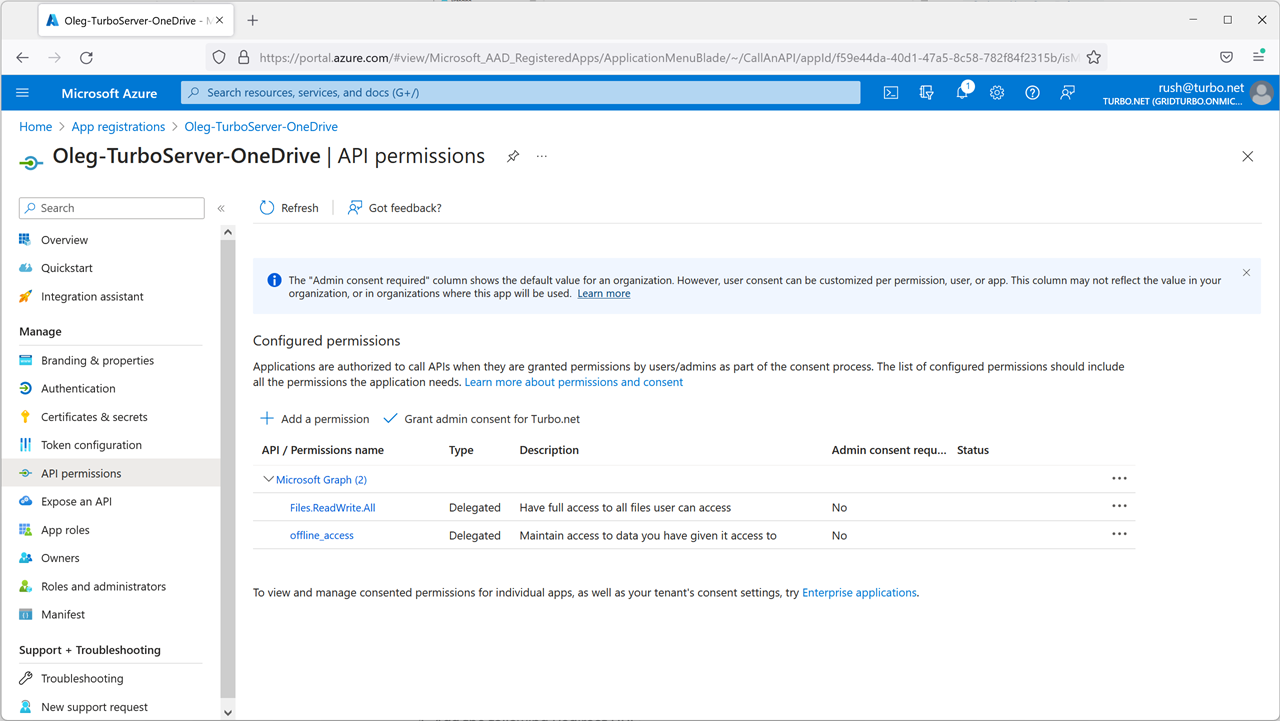
Task: Grant admin consent for Turbo.net
Action: tap(481, 418)
